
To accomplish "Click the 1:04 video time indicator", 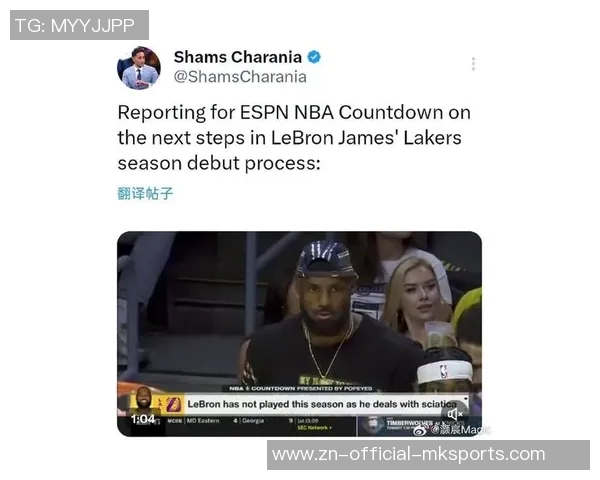I will pyautogui.click(x=142, y=419).
